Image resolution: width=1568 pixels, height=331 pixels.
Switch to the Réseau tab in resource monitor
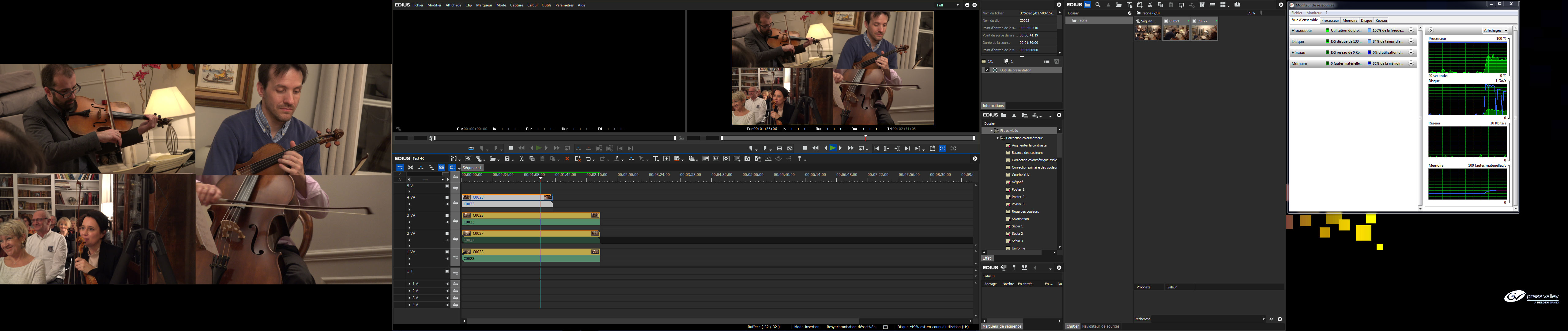coord(1381,20)
